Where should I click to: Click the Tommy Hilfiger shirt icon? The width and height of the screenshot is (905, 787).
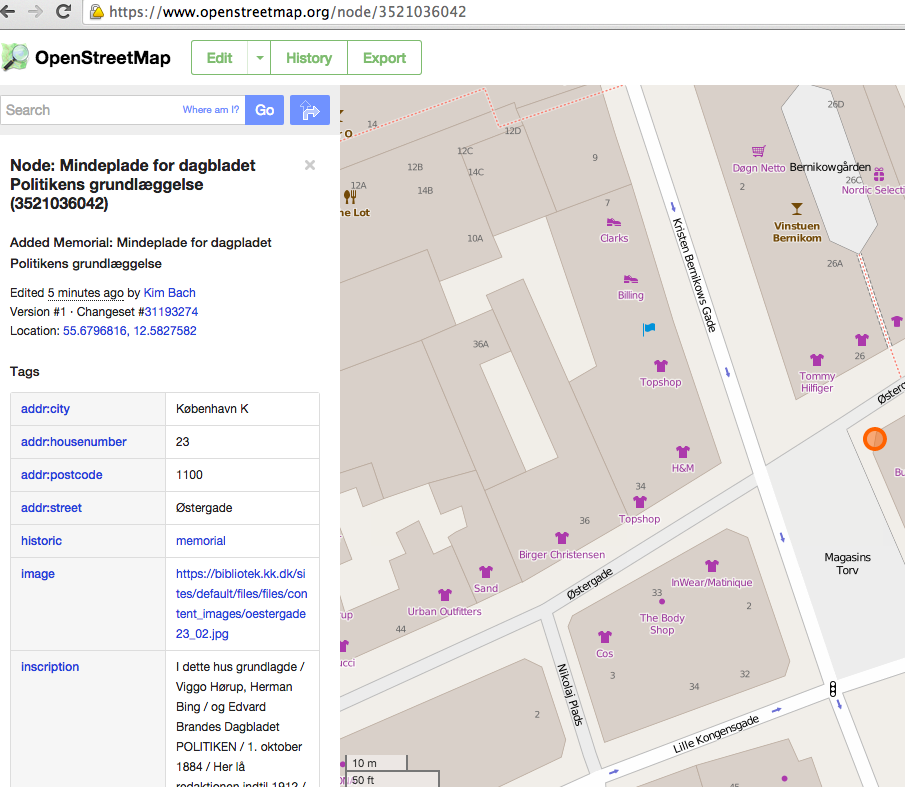pos(817,360)
